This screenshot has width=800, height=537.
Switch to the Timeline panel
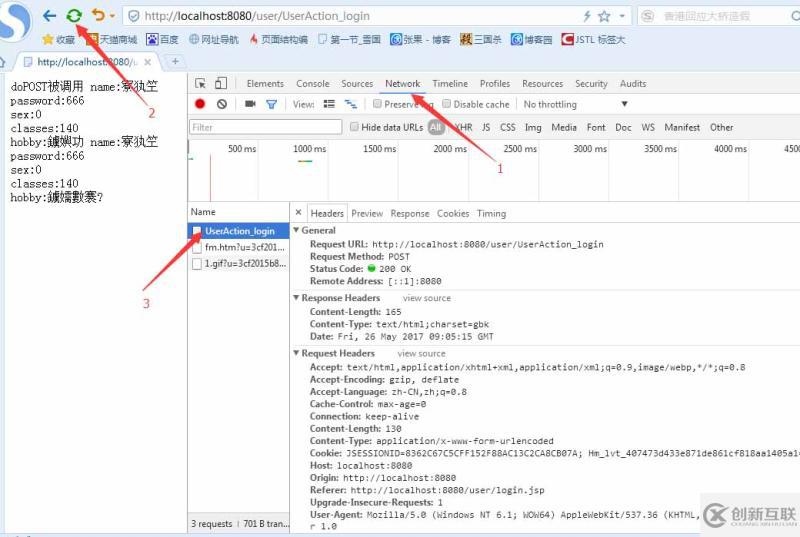pos(450,84)
